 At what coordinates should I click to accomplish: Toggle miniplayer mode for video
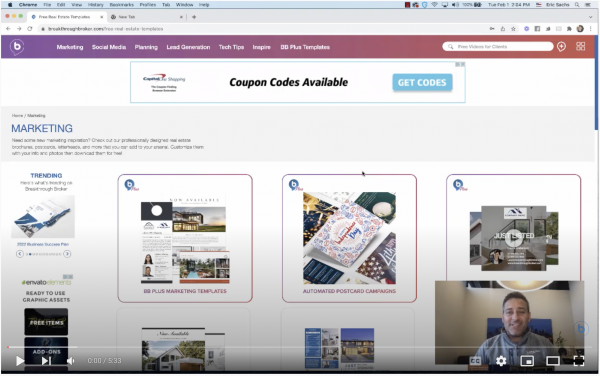[x=527, y=361]
